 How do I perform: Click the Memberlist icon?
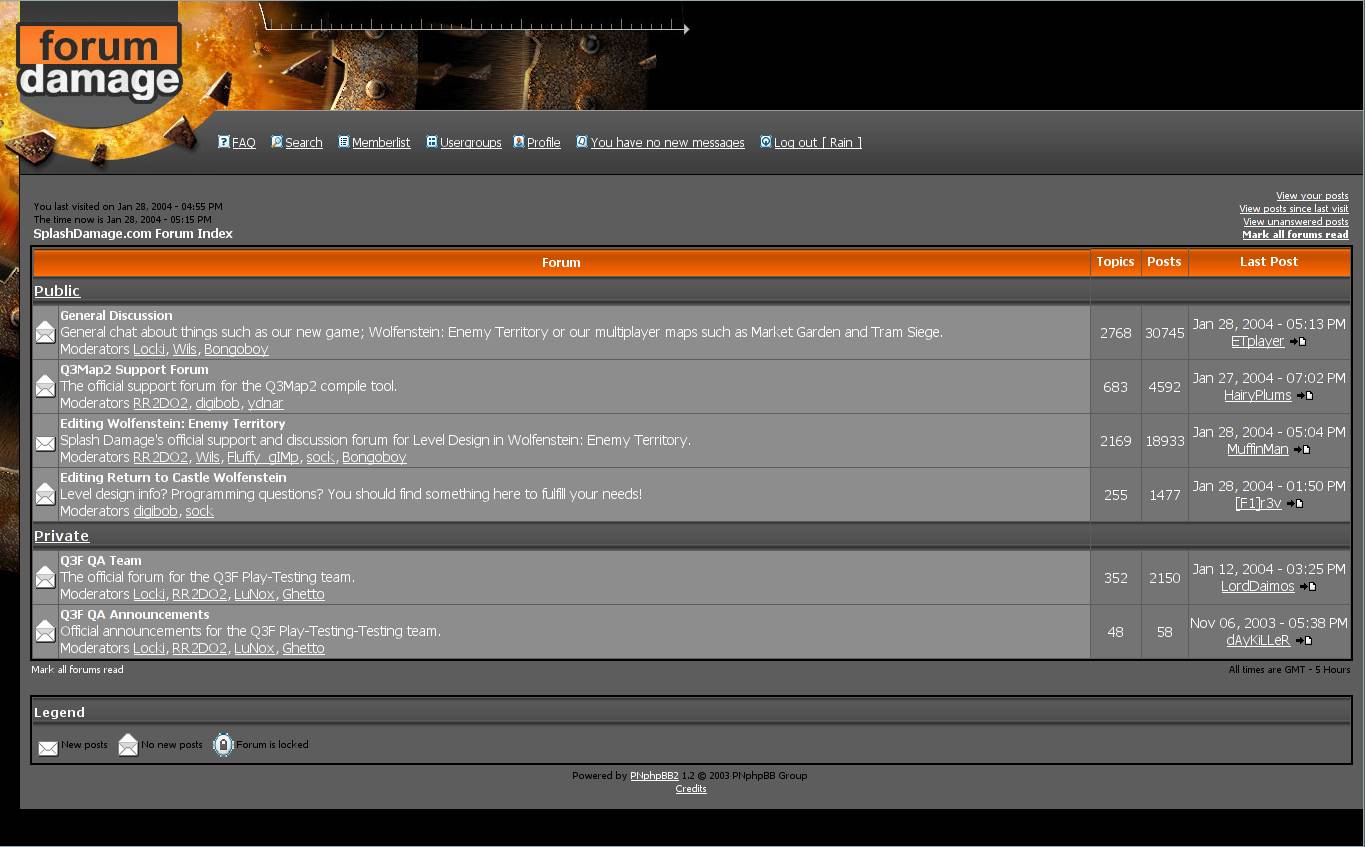pos(344,142)
